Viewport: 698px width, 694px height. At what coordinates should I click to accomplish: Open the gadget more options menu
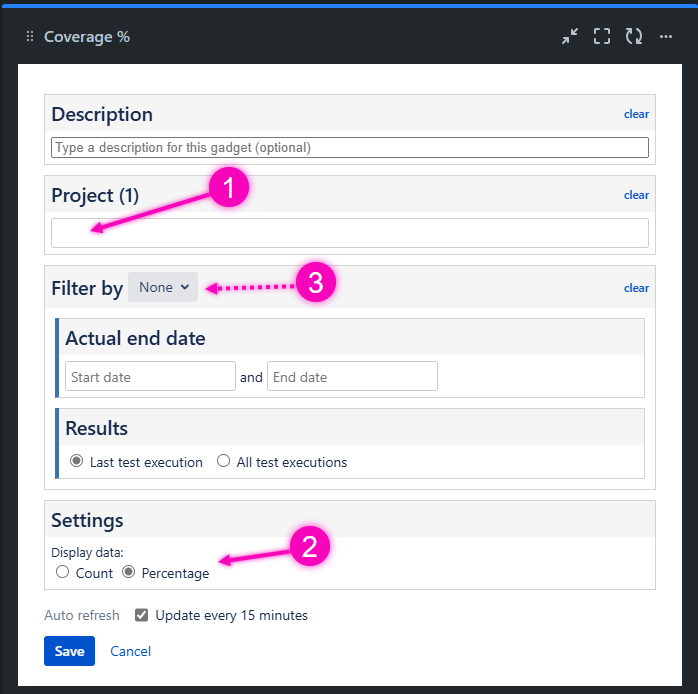coord(666,37)
